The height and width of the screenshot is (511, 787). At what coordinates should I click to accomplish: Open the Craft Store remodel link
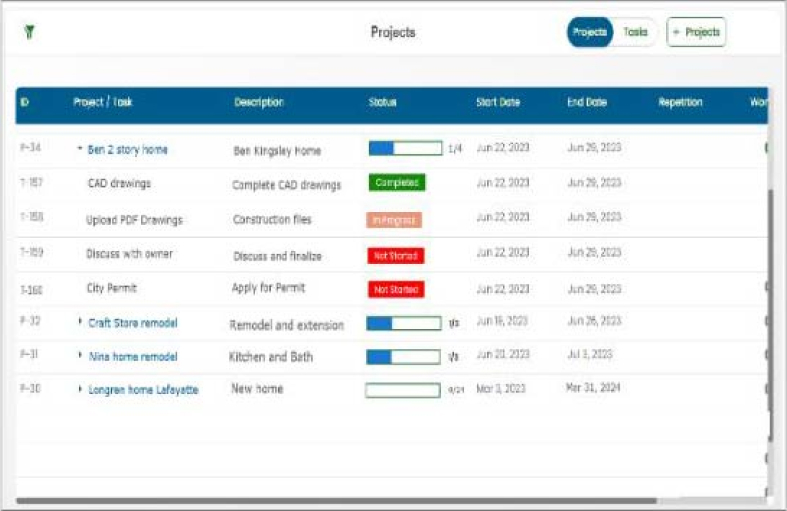[132, 323]
